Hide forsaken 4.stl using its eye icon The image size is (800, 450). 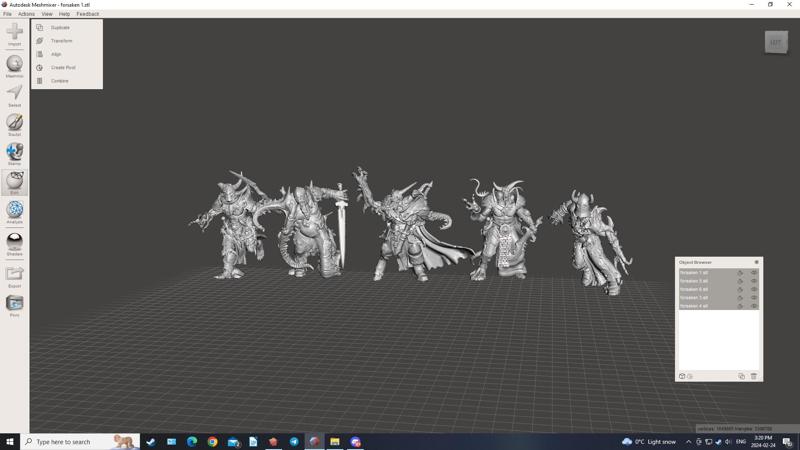(x=754, y=306)
